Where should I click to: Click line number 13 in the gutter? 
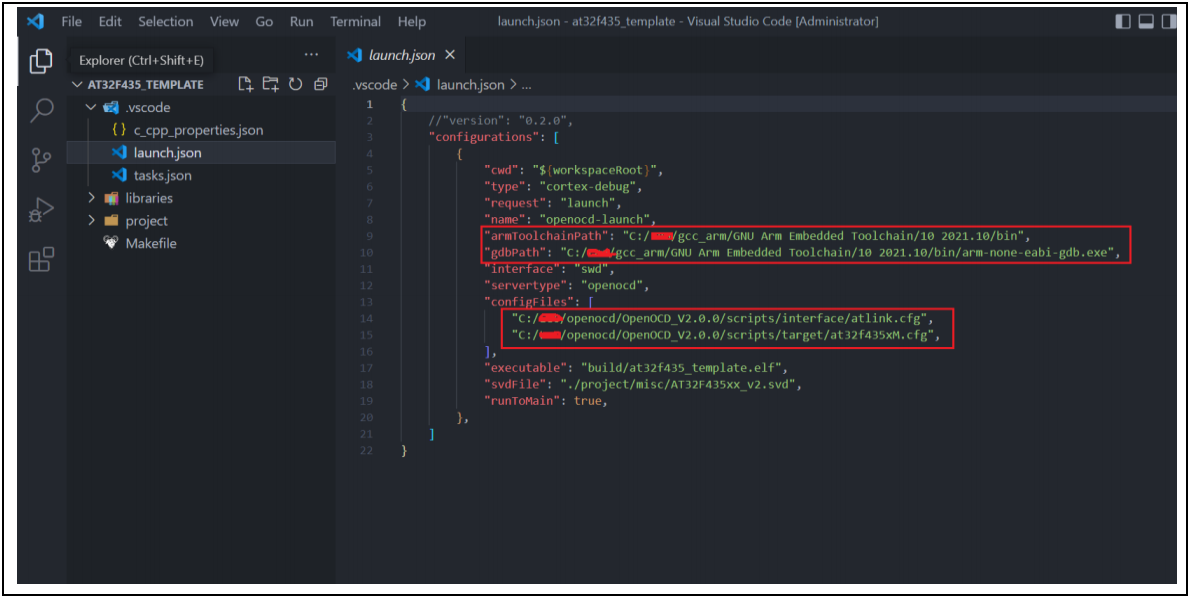coord(367,301)
